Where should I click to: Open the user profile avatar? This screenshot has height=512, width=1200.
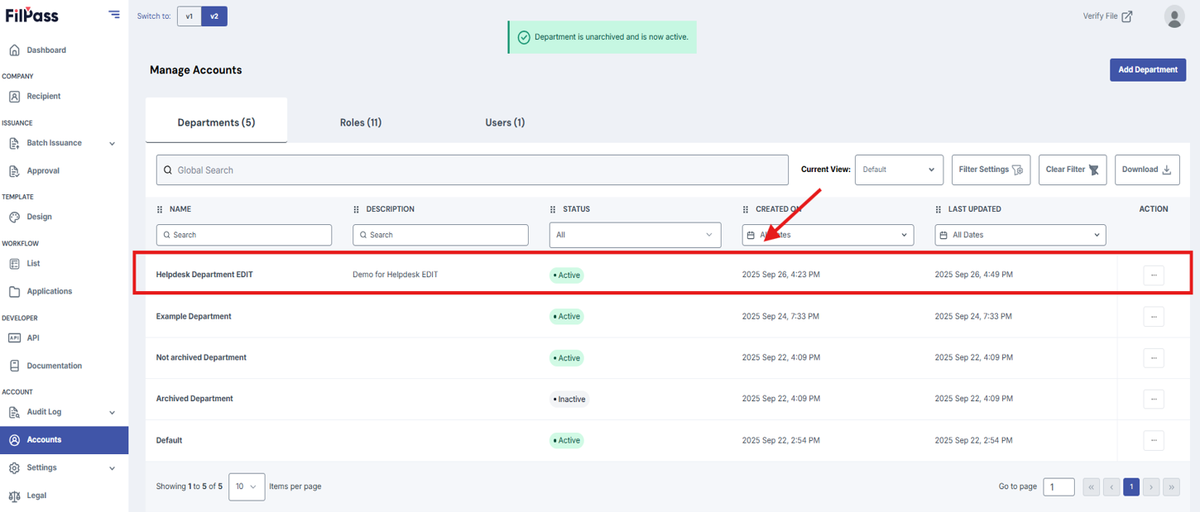click(x=1175, y=16)
